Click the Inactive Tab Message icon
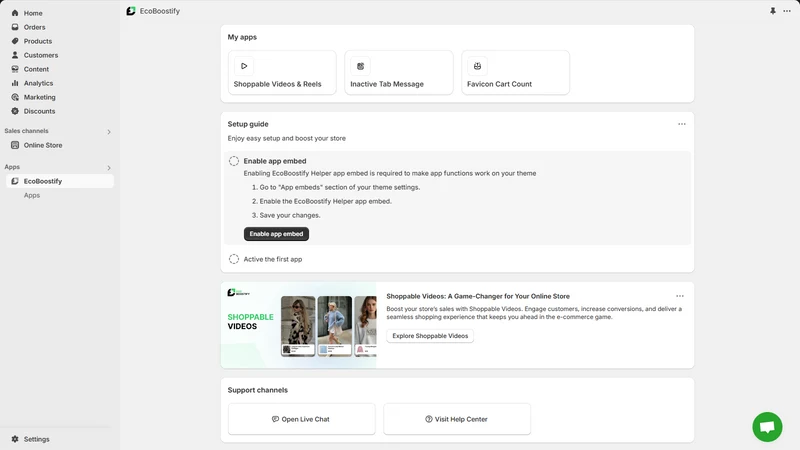Viewport: 800px width, 450px height. [x=360, y=66]
